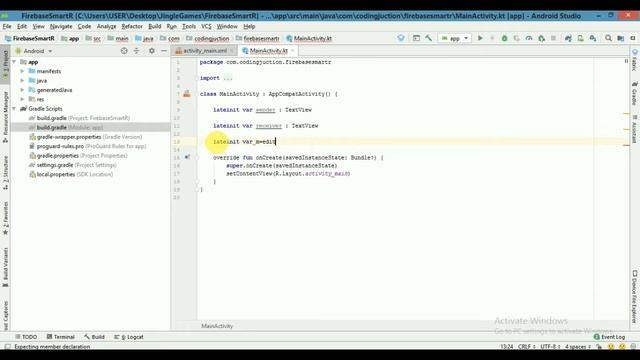Viewport: 640px width, 360px height.
Task: Start debugging with the green bug icon
Action: (504, 38)
